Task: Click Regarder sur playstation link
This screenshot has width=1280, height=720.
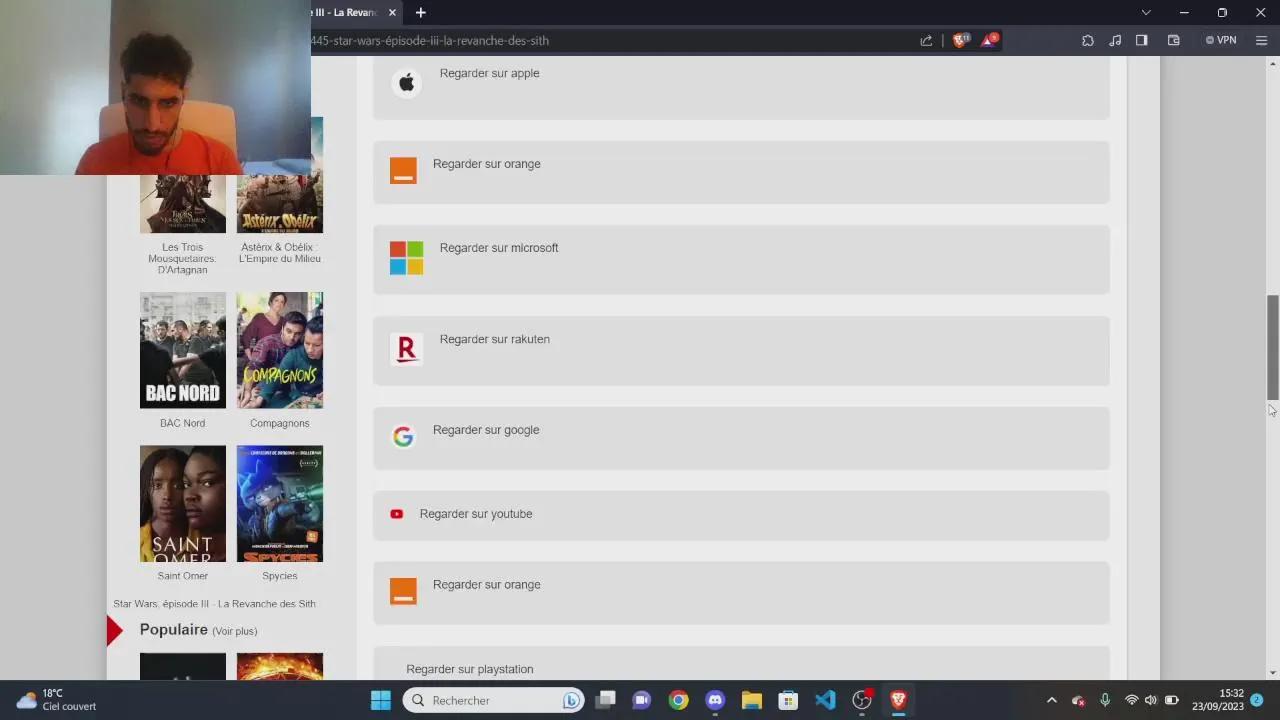Action: point(470,669)
